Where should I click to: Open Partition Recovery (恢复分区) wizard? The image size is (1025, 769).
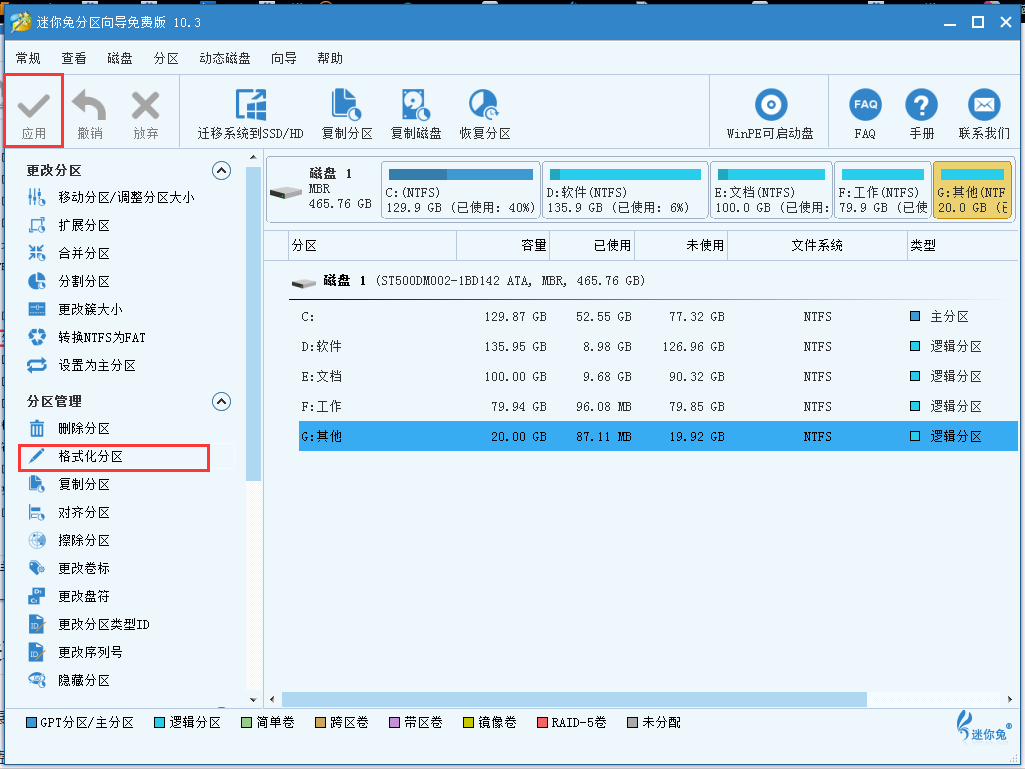click(484, 114)
